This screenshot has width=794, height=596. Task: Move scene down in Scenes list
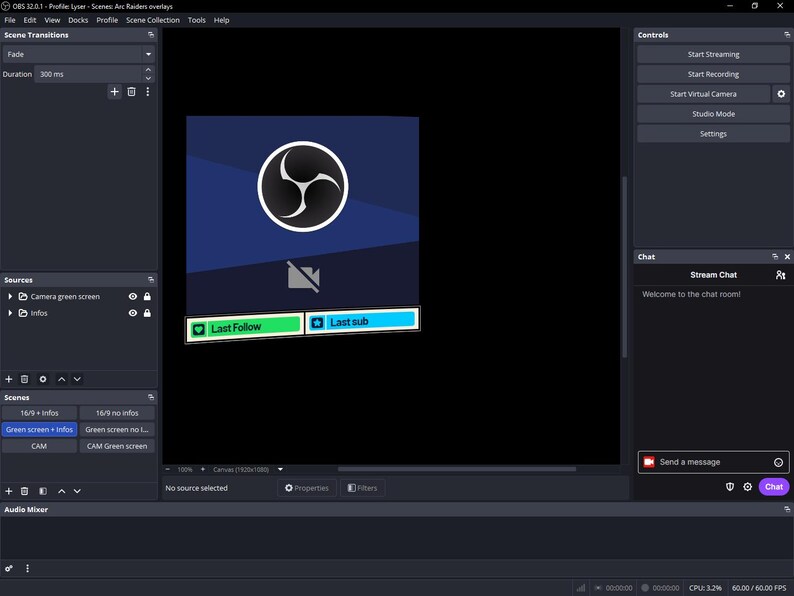pos(77,491)
